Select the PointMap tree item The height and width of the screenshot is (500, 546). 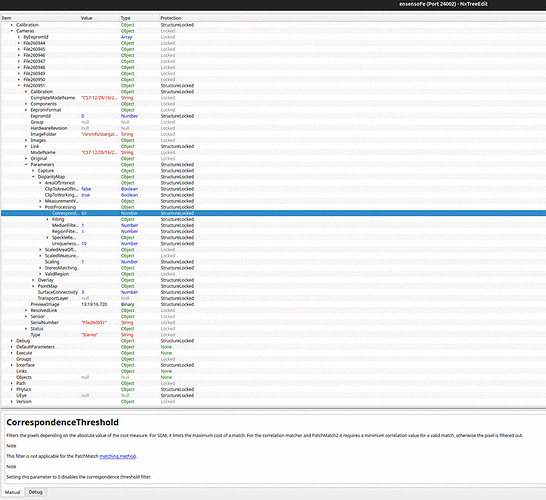pos(47,286)
